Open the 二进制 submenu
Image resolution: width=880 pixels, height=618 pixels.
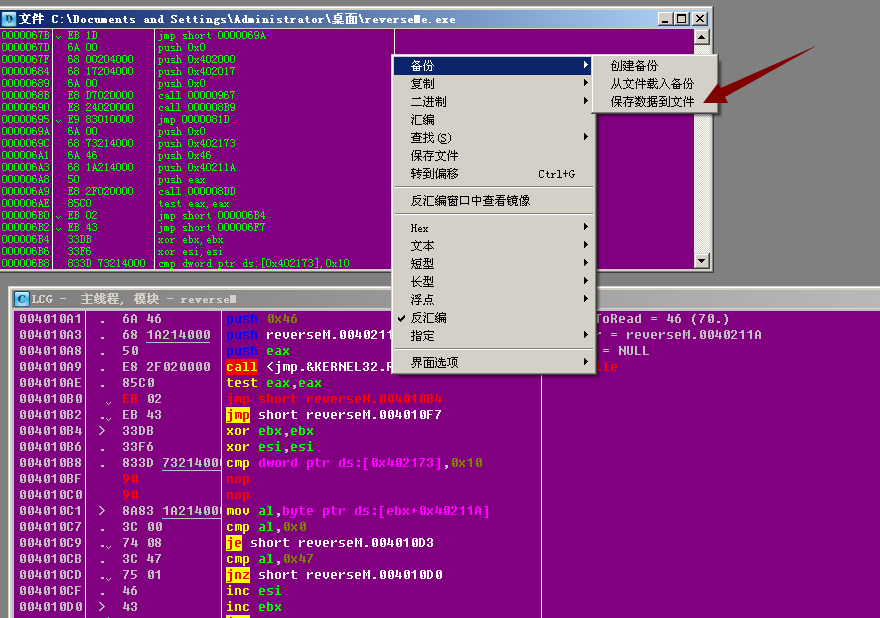493,102
